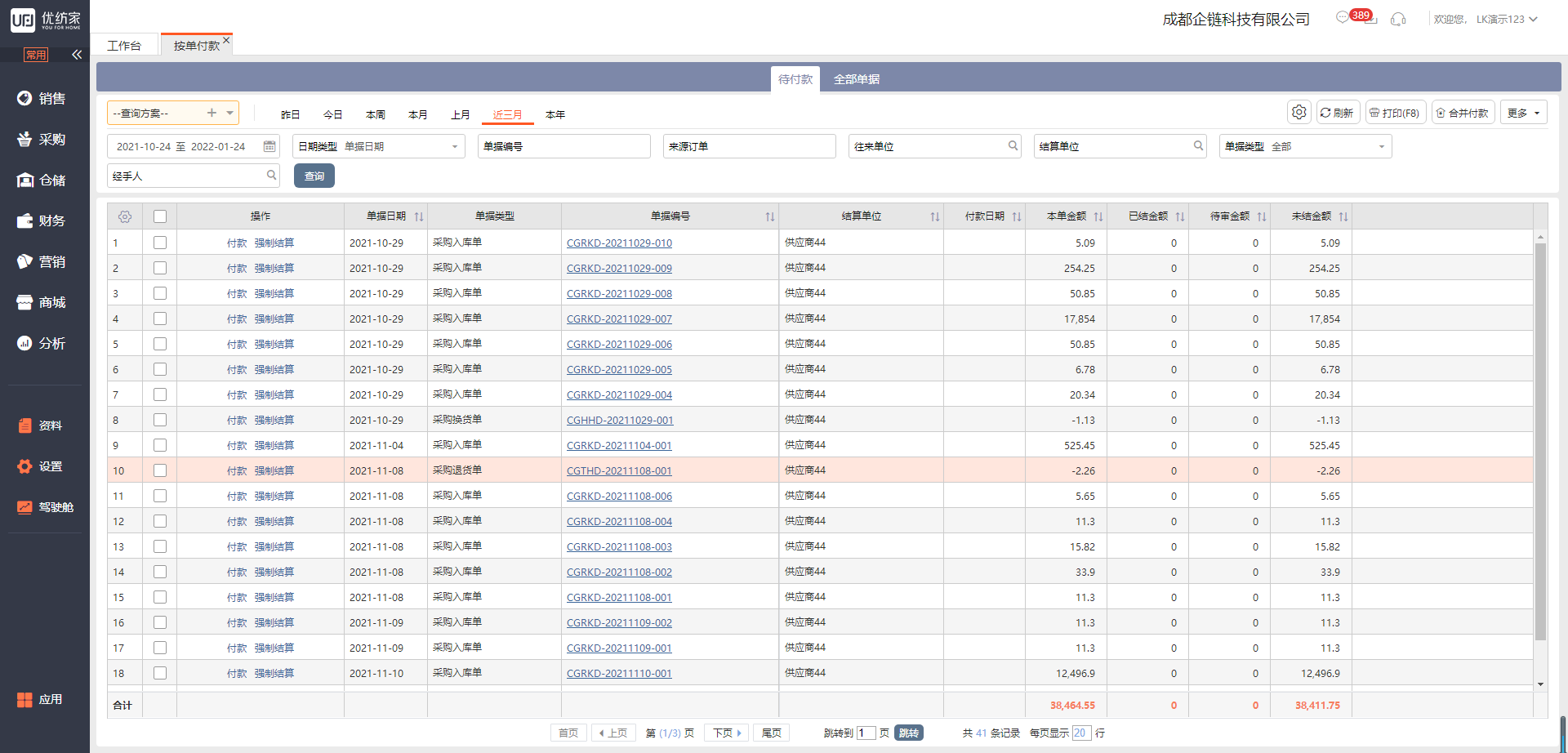Open the settings gear beside 刷新
The width and height of the screenshot is (1568, 753).
tap(1298, 113)
